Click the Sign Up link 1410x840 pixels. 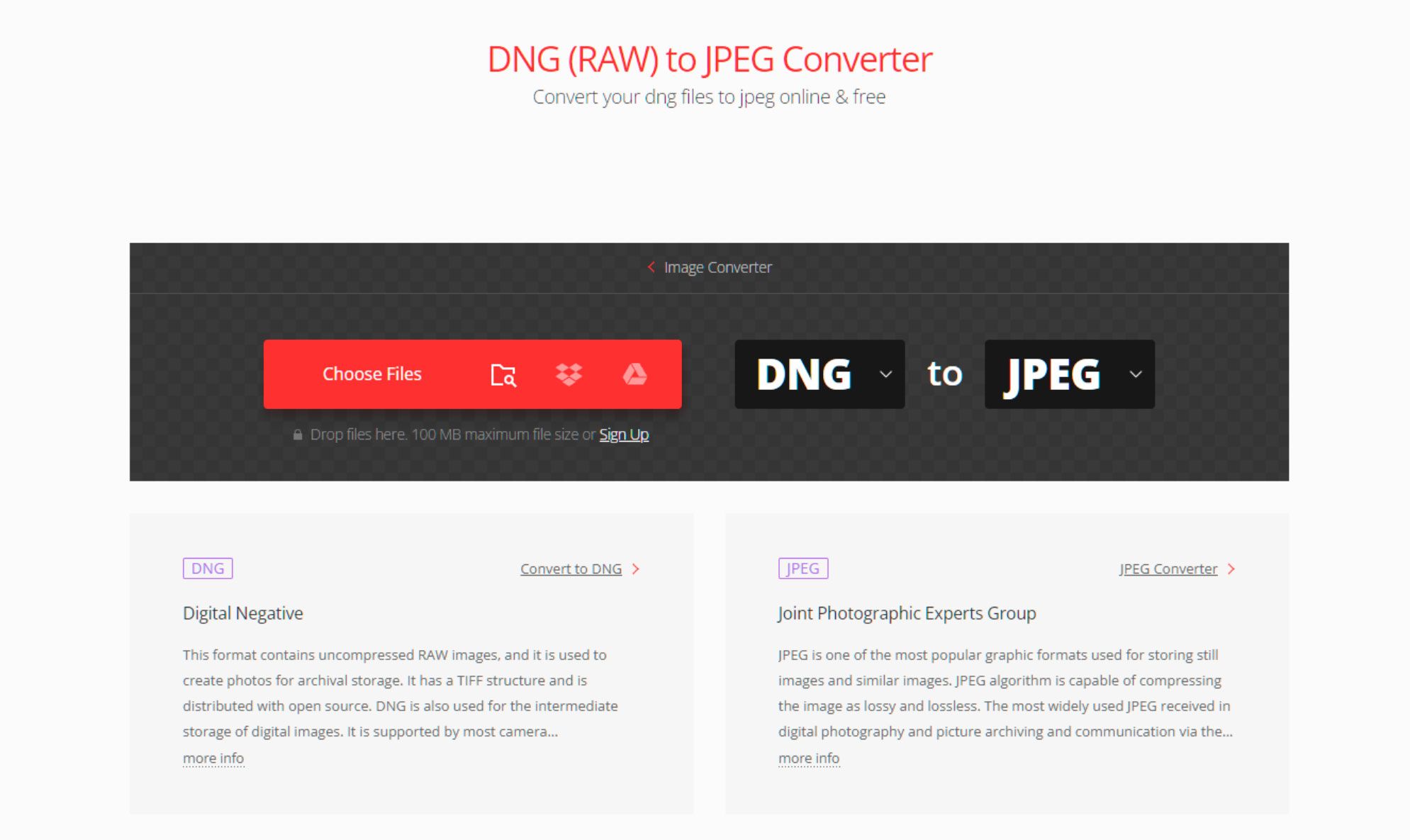click(623, 434)
